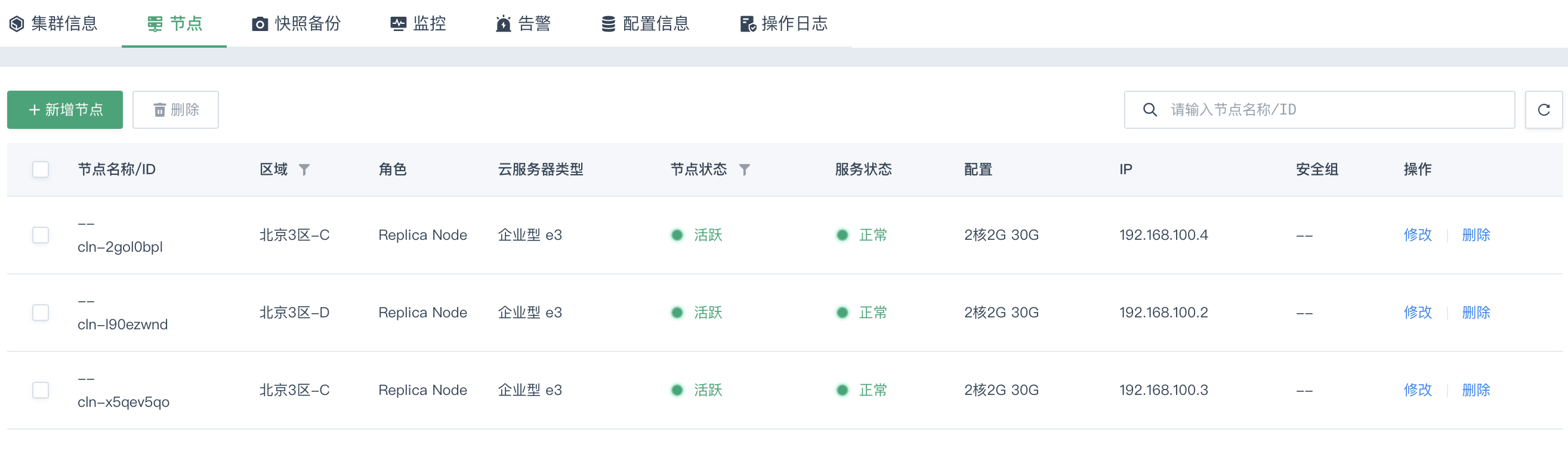The width and height of the screenshot is (1568, 451).
Task: Open the 配置信息 tab
Action: (645, 24)
